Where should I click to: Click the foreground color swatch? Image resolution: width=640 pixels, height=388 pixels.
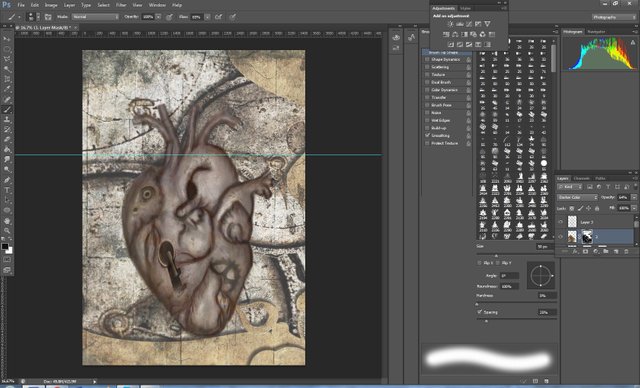pyautogui.click(x=5, y=246)
